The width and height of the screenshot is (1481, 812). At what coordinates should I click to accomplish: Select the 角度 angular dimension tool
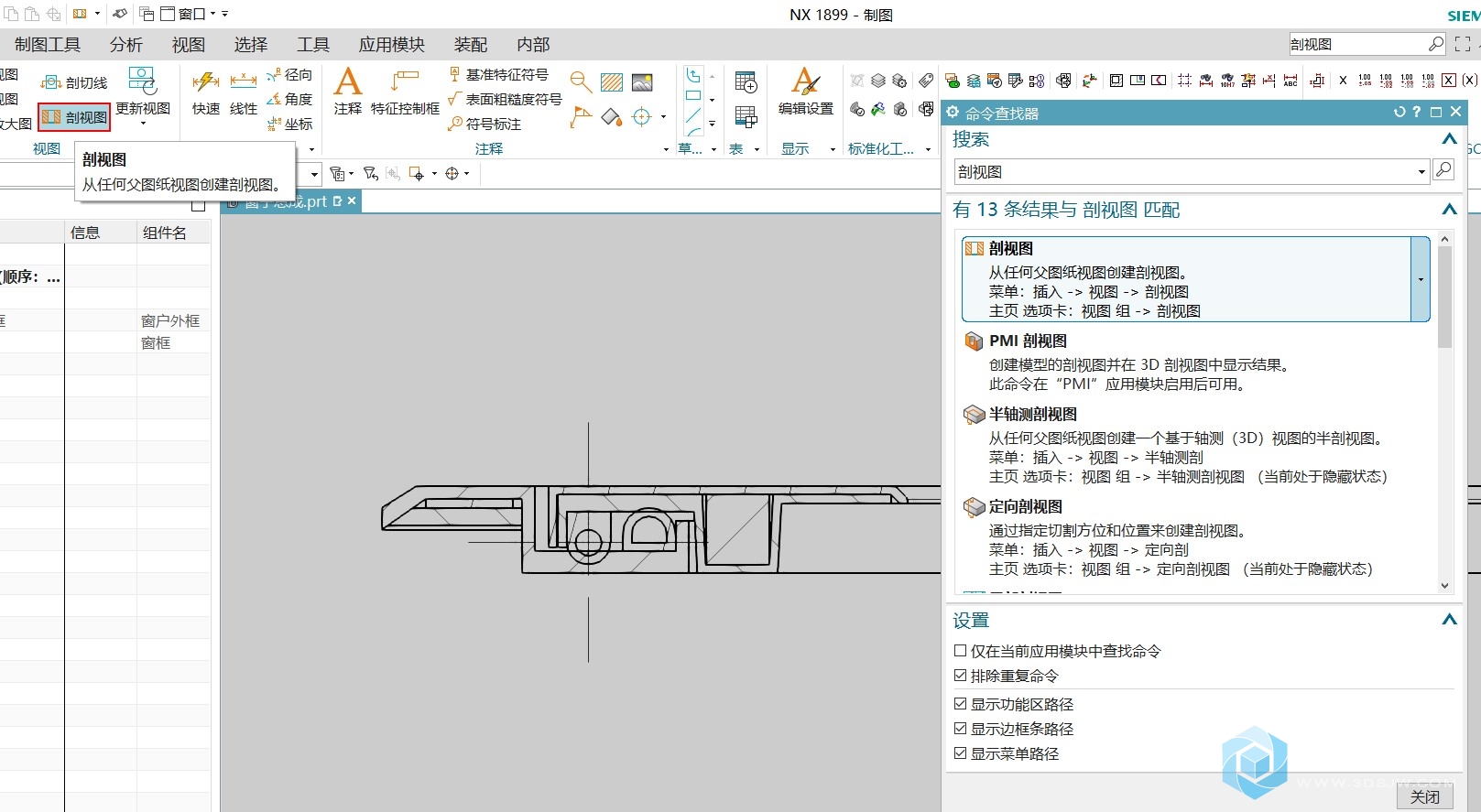click(x=289, y=99)
